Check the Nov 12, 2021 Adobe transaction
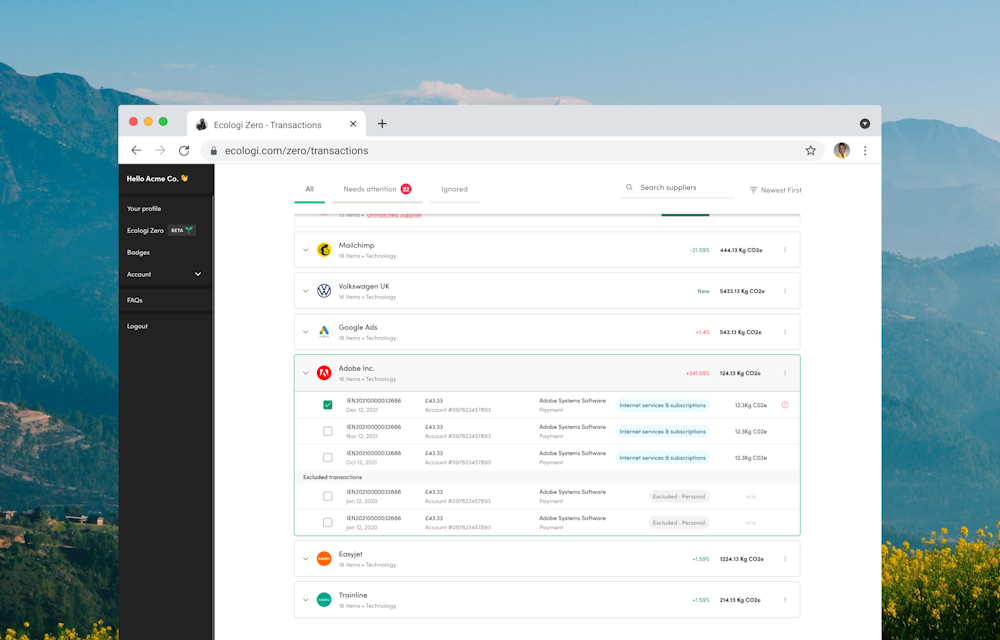Image resolution: width=1000 pixels, height=640 pixels. coord(328,431)
